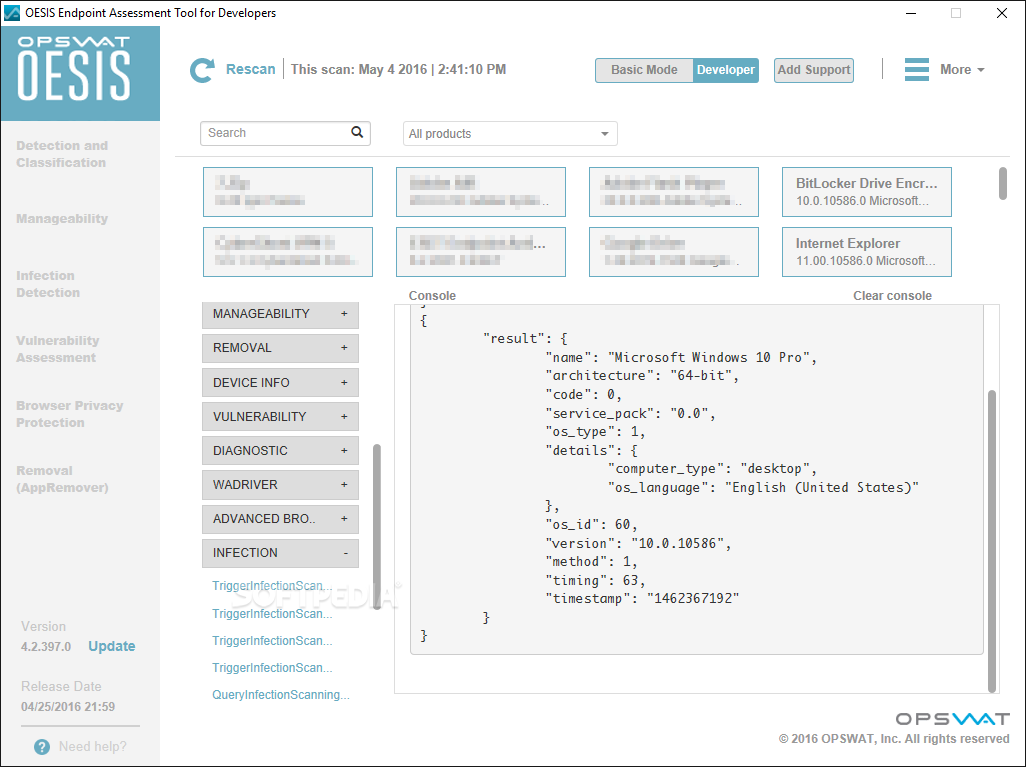Open the All products dropdown
Screen dimensions: 1026x767
(510, 134)
